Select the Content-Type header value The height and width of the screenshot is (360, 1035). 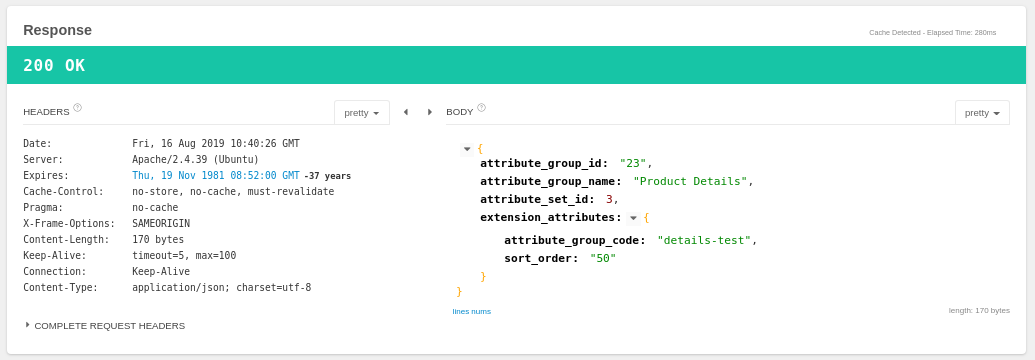(222, 288)
